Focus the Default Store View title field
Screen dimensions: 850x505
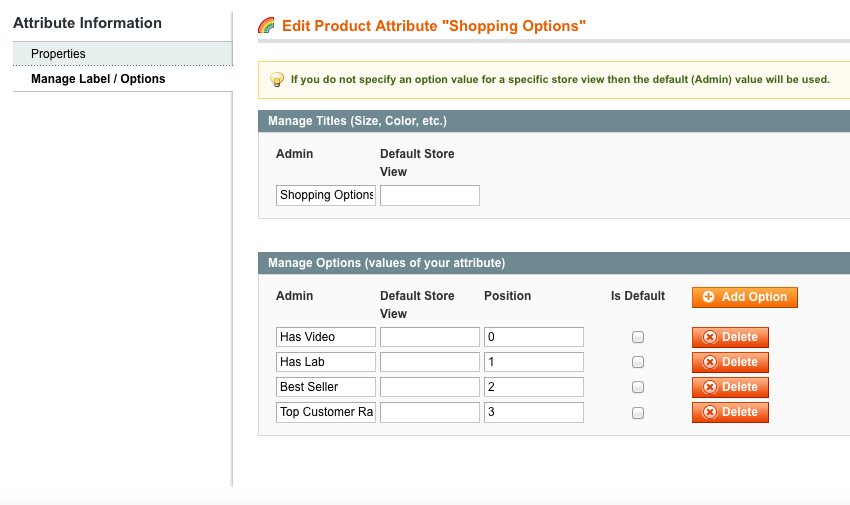[430, 195]
